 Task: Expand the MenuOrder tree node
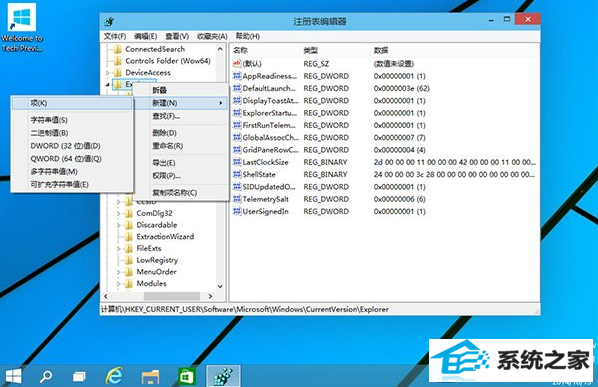point(119,272)
